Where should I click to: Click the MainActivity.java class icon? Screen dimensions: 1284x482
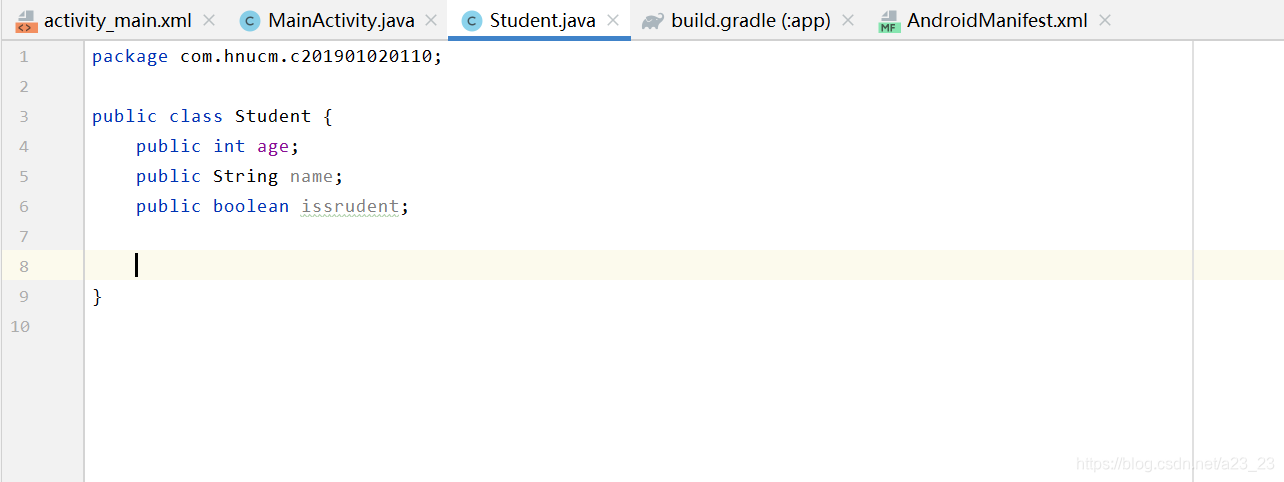(x=251, y=21)
